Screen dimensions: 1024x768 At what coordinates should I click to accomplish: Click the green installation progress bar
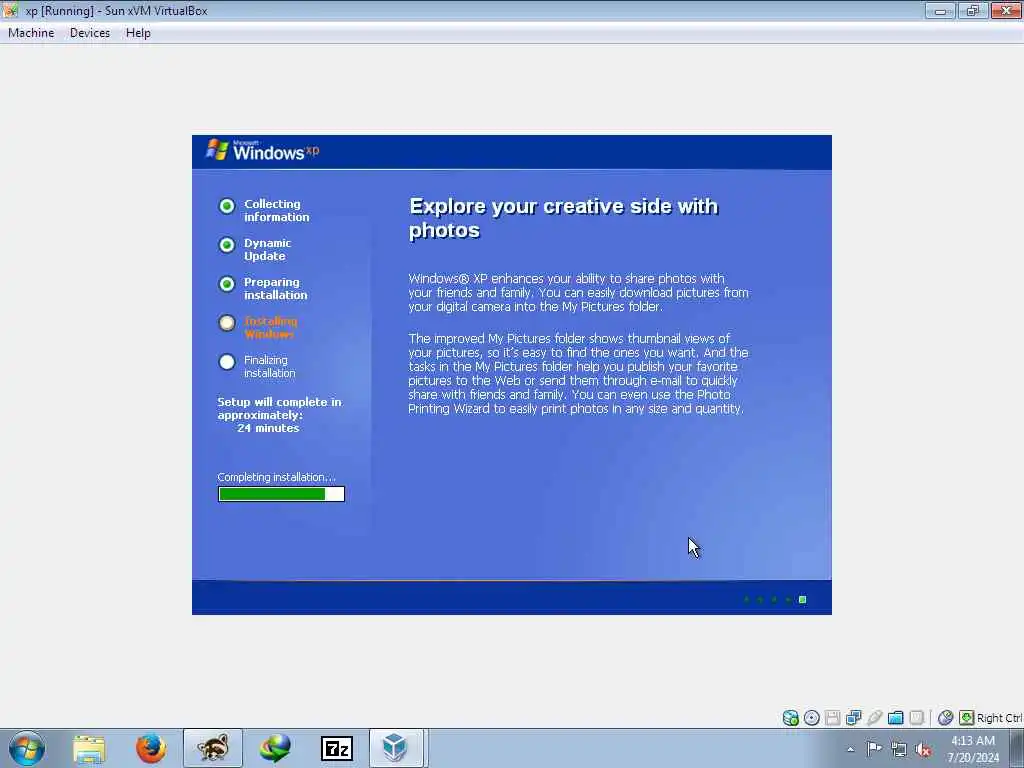tap(281, 494)
